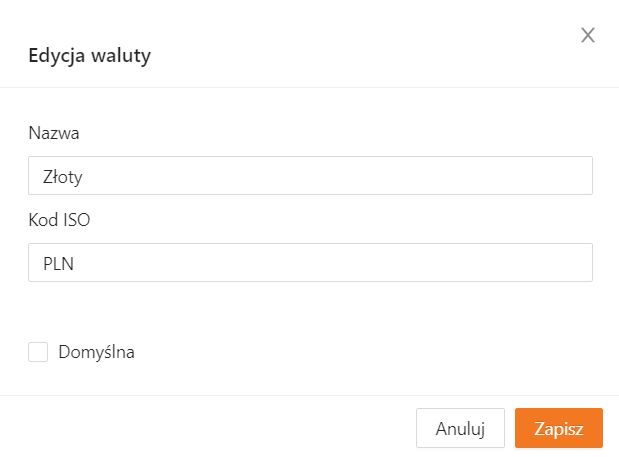Click the Domyślna checkbox label text
The image size is (619, 457).
pyautogui.click(x=96, y=352)
